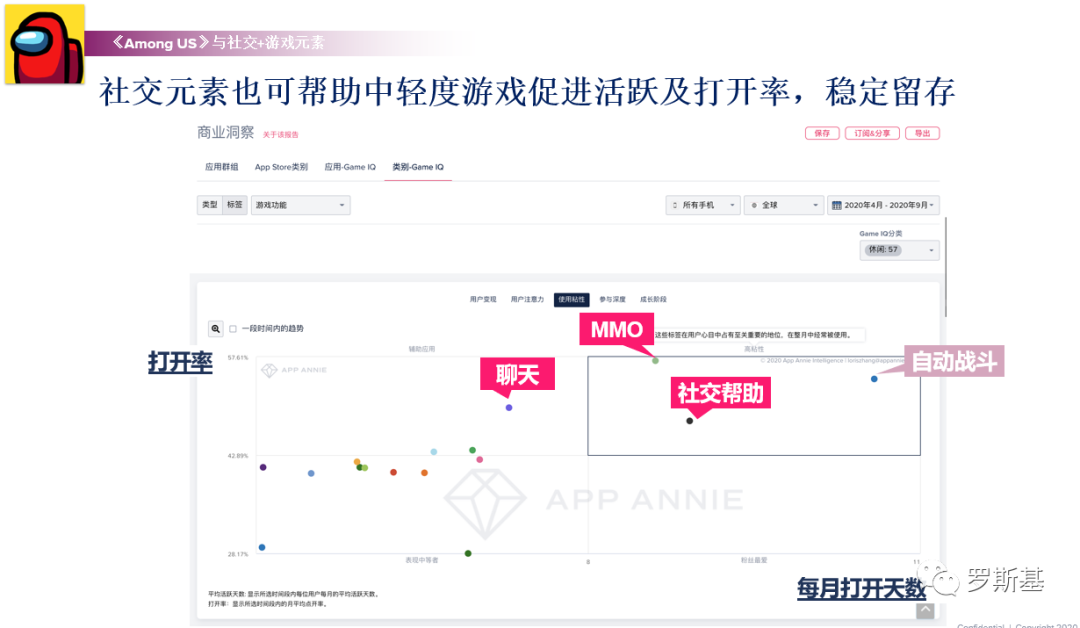Expand the 全球 region dropdown
This screenshot has width=1080, height=628.
click(784, 205)
